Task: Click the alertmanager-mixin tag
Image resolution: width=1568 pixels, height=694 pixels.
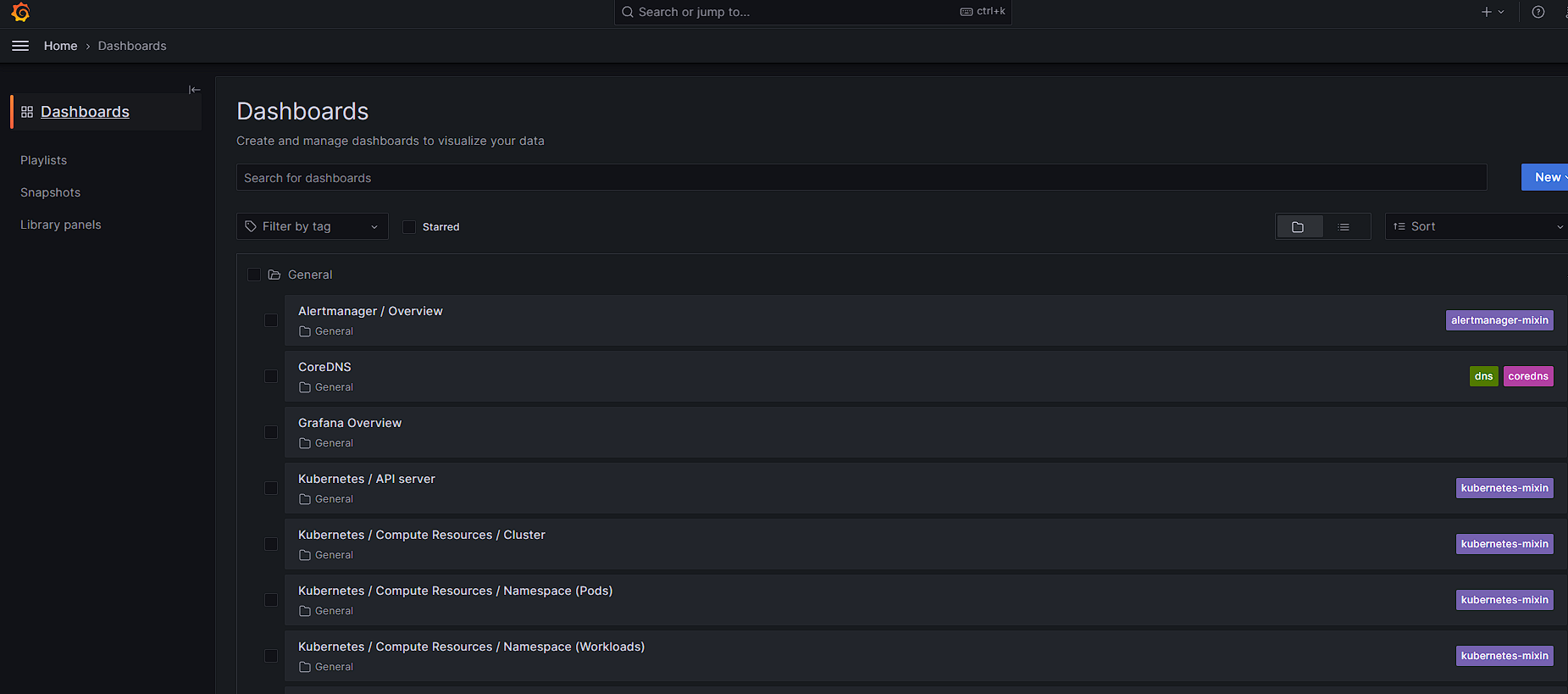Action: point(1499,320)
